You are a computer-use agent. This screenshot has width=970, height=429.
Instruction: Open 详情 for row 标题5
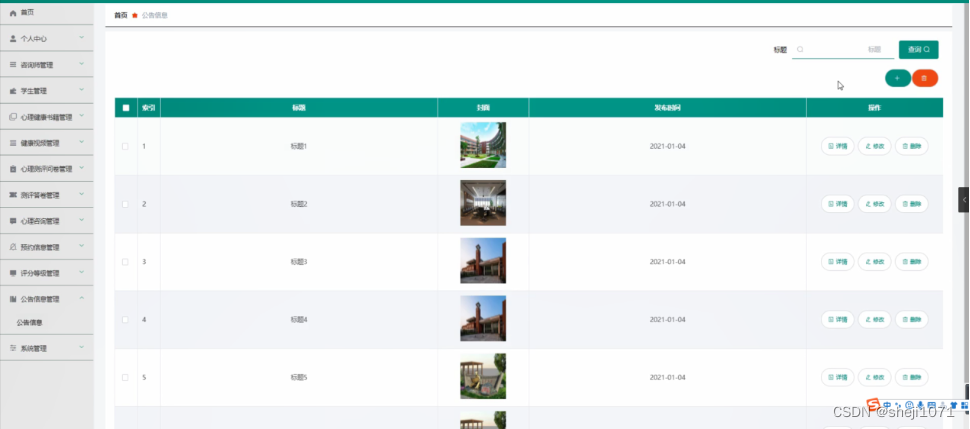(838, 377)
